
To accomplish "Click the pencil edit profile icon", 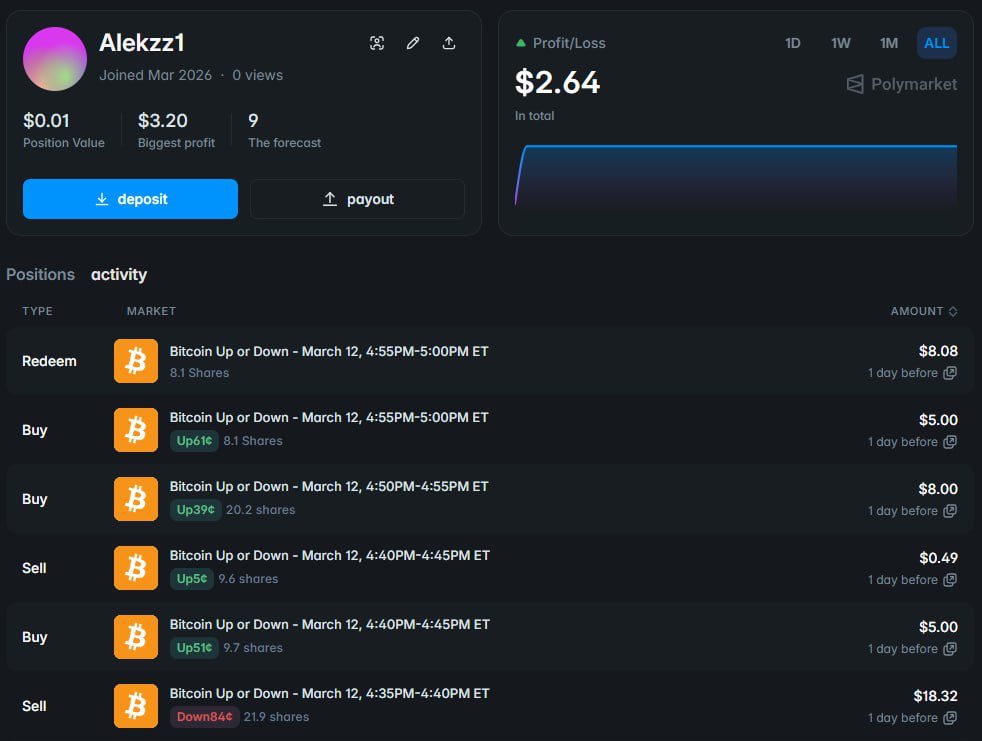I will click(x=413, y=43).
